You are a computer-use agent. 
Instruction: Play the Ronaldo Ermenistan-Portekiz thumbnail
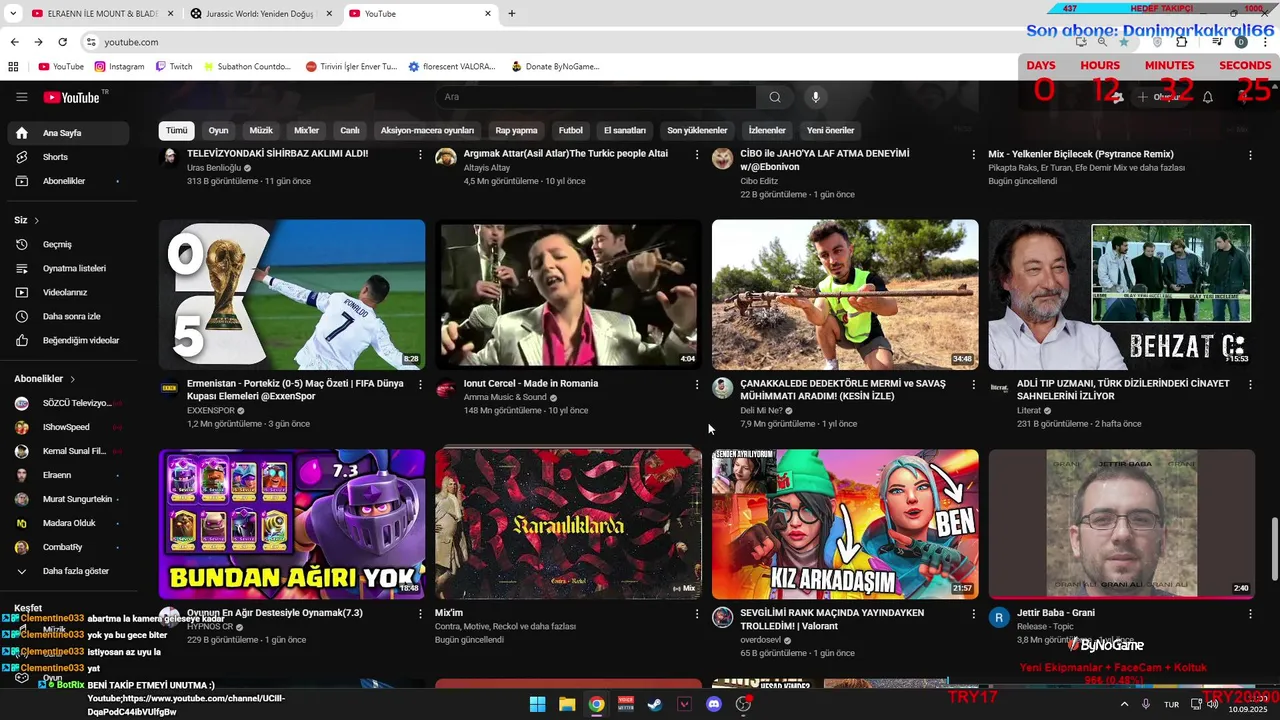pos(292,295)
